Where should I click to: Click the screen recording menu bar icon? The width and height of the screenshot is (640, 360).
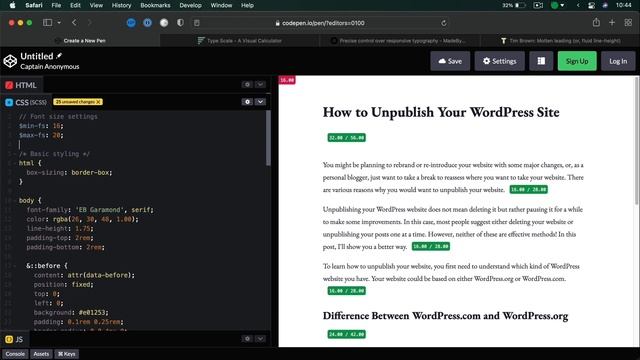pyautogui.click(x=538, y=5)
